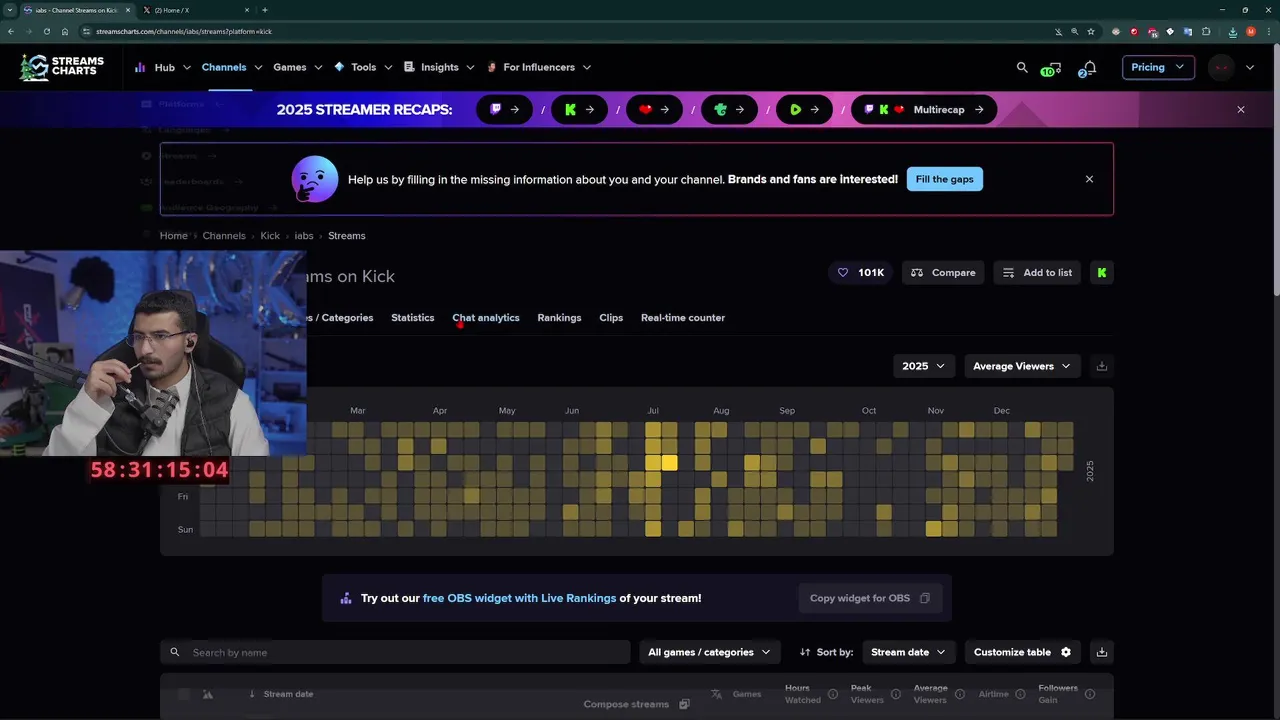Open the YouTube streamer recap
The image size is (1280, 720).
[655, 110]
